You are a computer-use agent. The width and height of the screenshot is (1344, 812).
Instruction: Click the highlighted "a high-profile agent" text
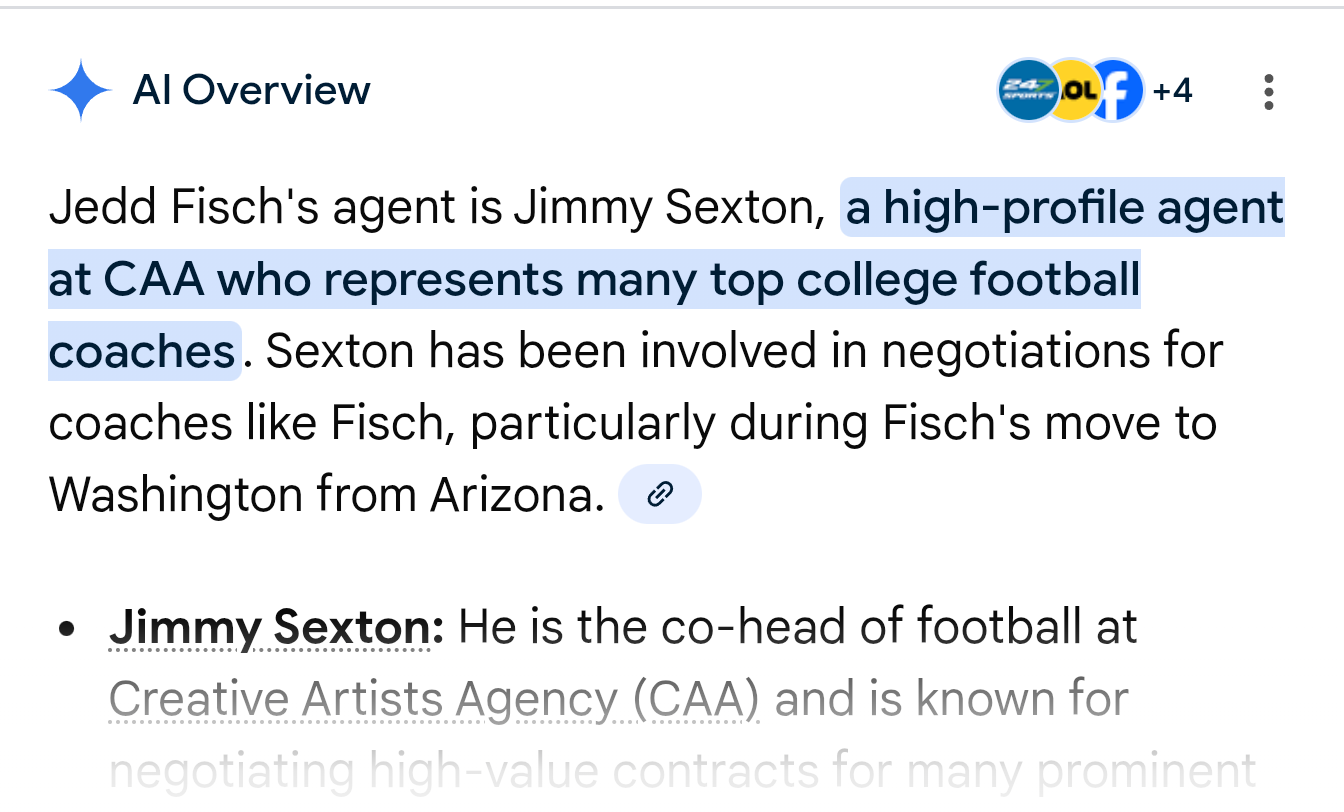(x=1063, y=209)
